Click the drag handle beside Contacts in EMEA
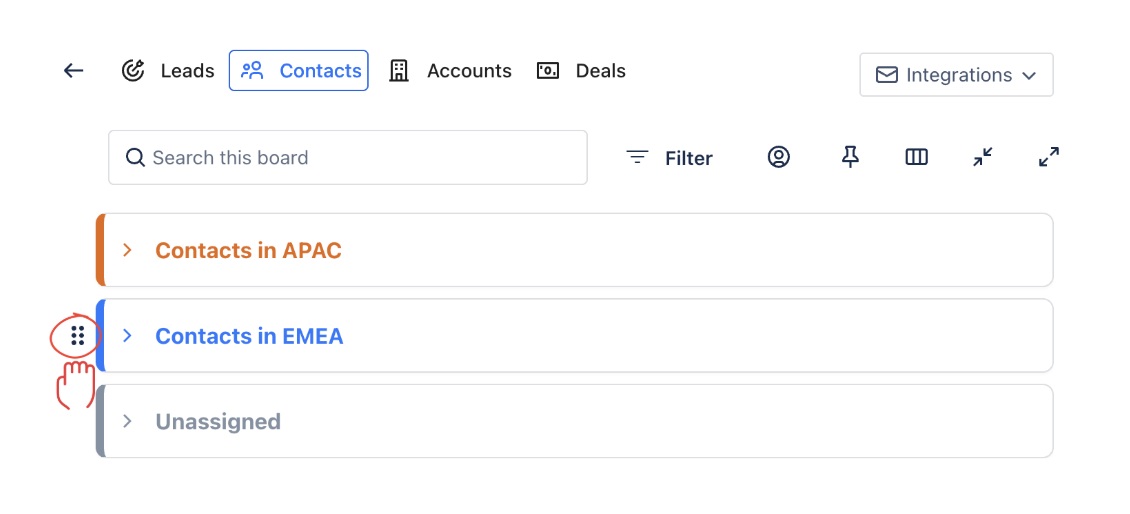The image size is (1130, 514). tap(78, 336)
